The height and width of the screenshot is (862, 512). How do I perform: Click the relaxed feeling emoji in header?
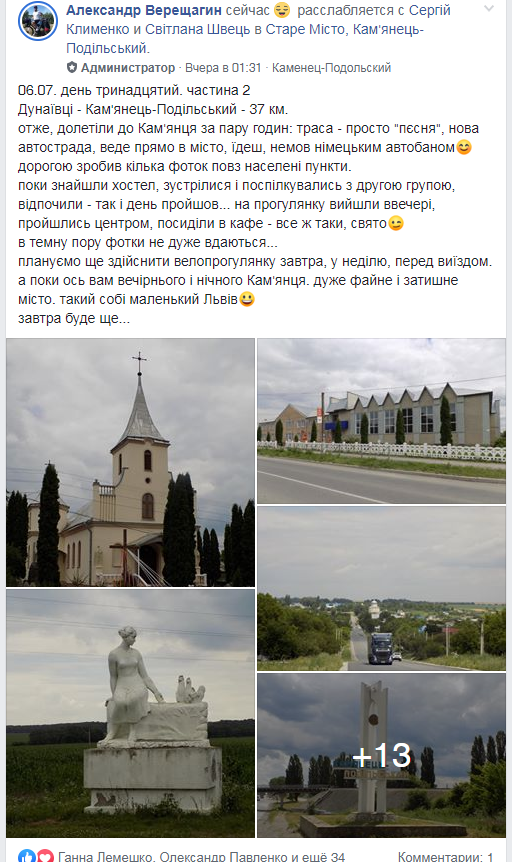[x=282, y=10]
